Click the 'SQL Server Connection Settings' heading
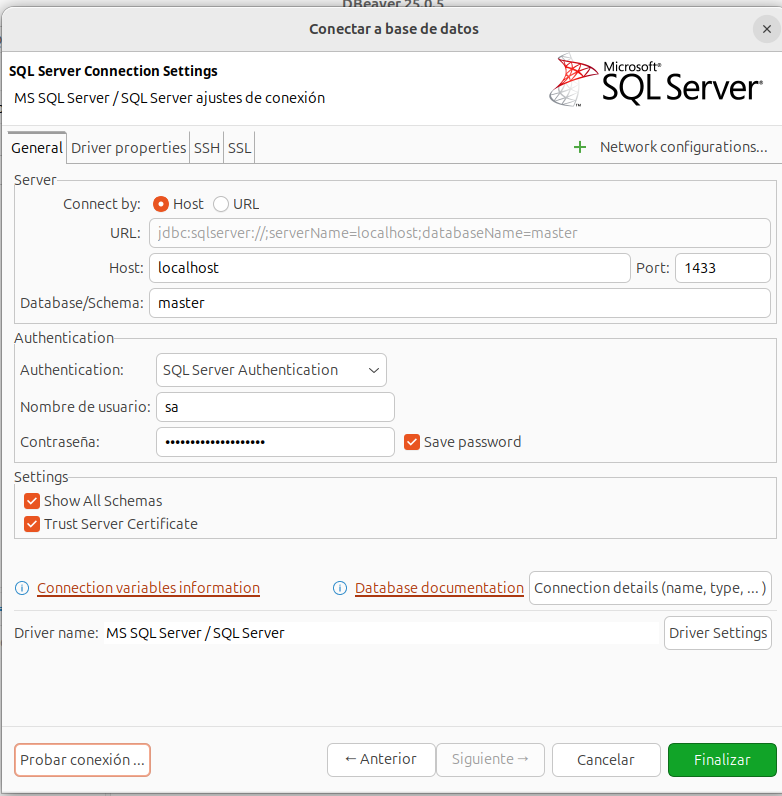Viewport: 782px width, 796px height. tap(113, 71)
